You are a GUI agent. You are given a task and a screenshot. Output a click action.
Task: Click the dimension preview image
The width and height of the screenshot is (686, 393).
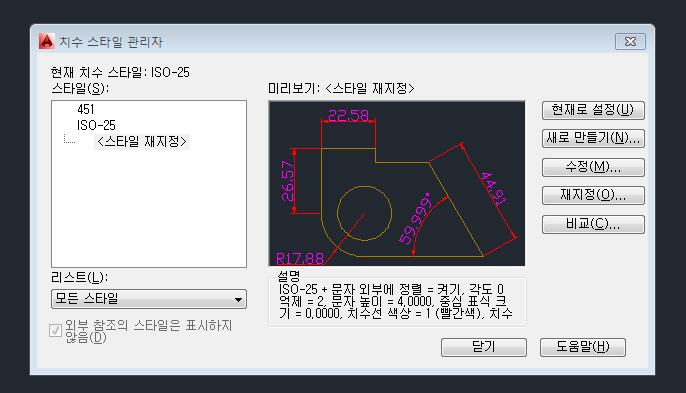coord(397,183)
